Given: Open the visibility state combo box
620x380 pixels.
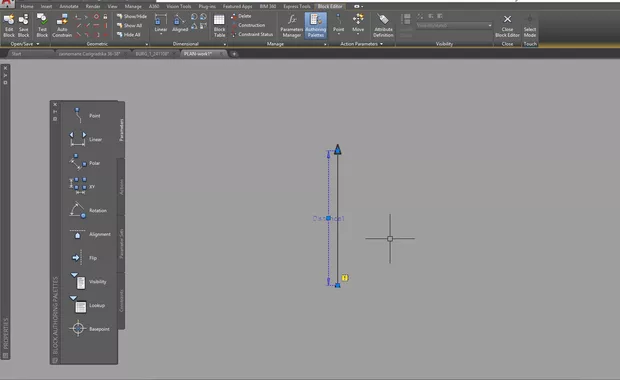Looking at the screenshot, I should [x=454, y=25].
